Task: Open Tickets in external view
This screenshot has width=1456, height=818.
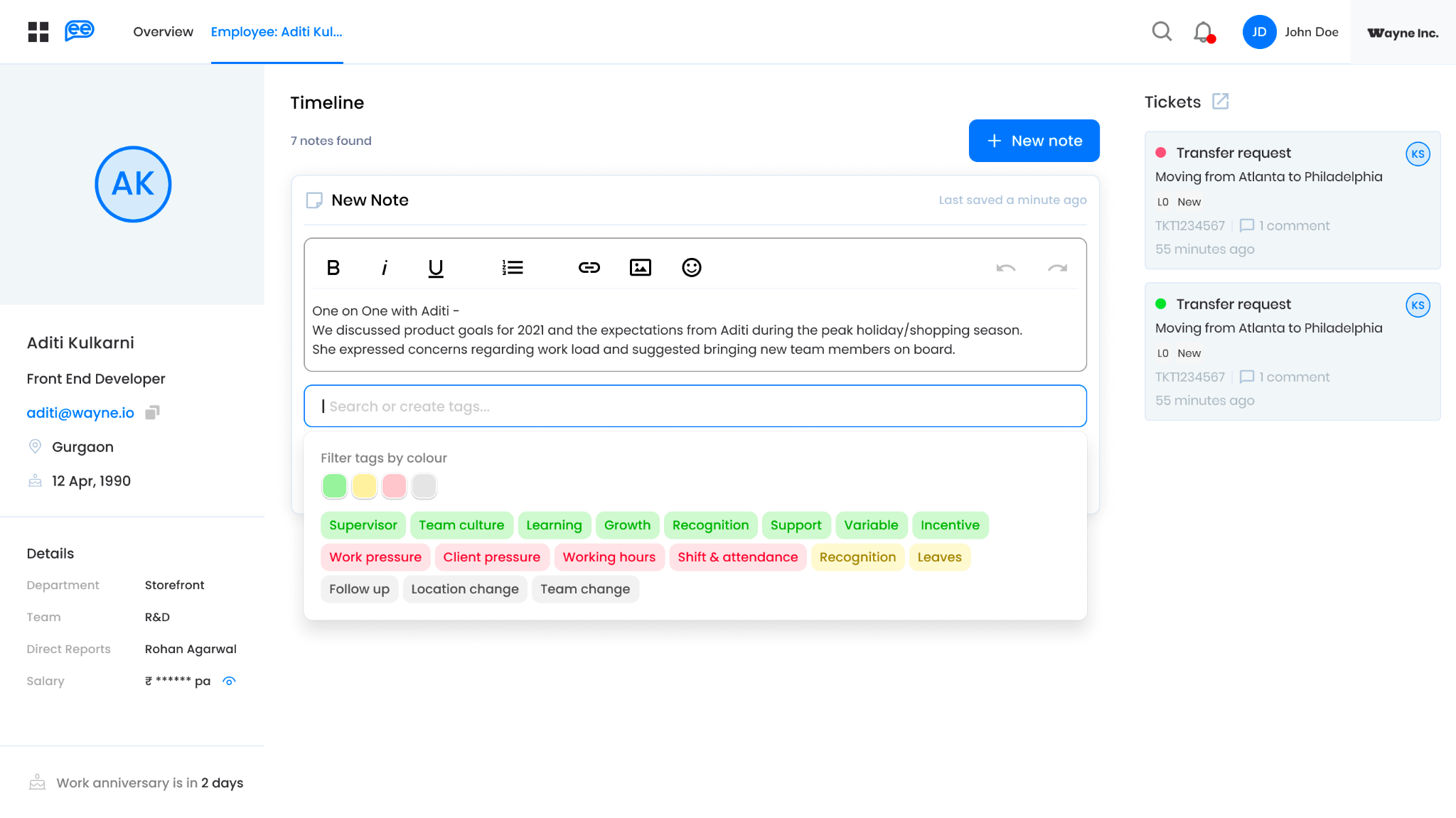Action: click(x=1221, y=102)
